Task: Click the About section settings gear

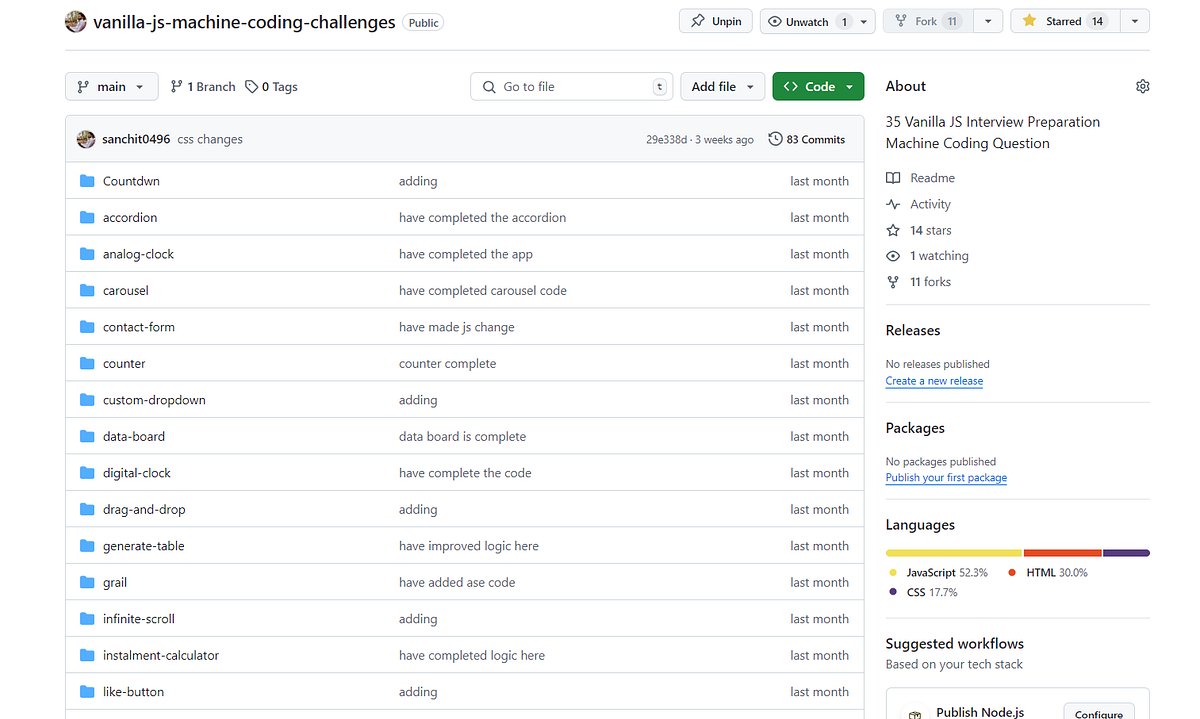Action: pyautogui.click(x=1142, y=86)
